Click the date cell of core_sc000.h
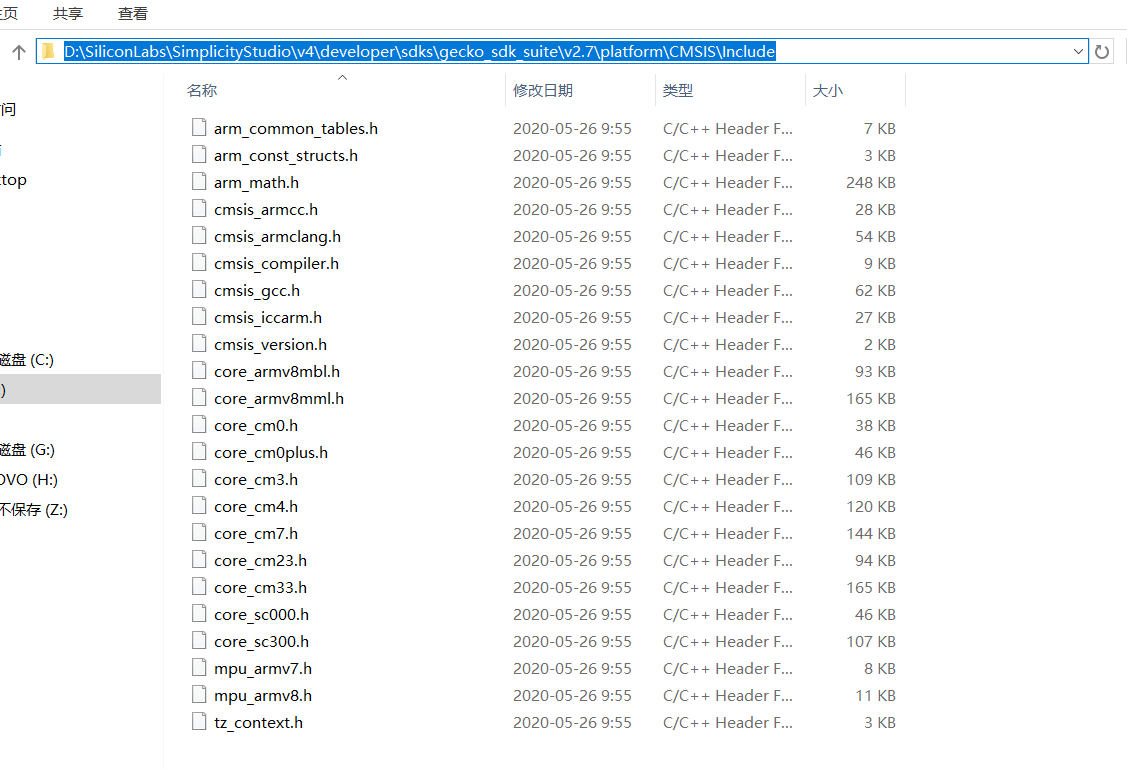The width and height of the screenshot is (1127, 769). (572, 614)
